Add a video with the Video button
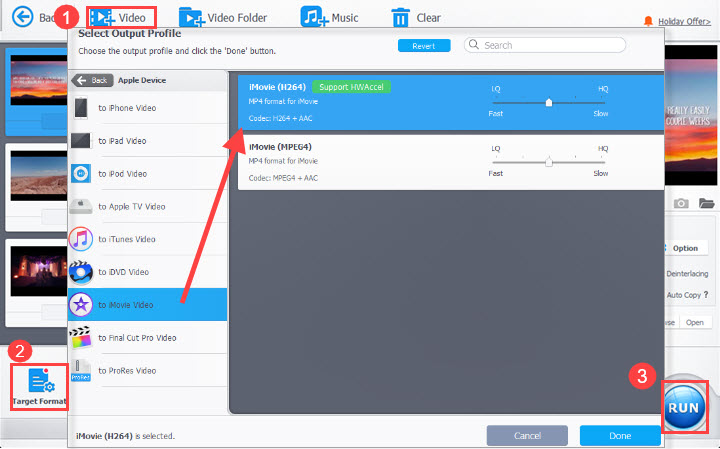The image size is (720, 449). point(121,17)
